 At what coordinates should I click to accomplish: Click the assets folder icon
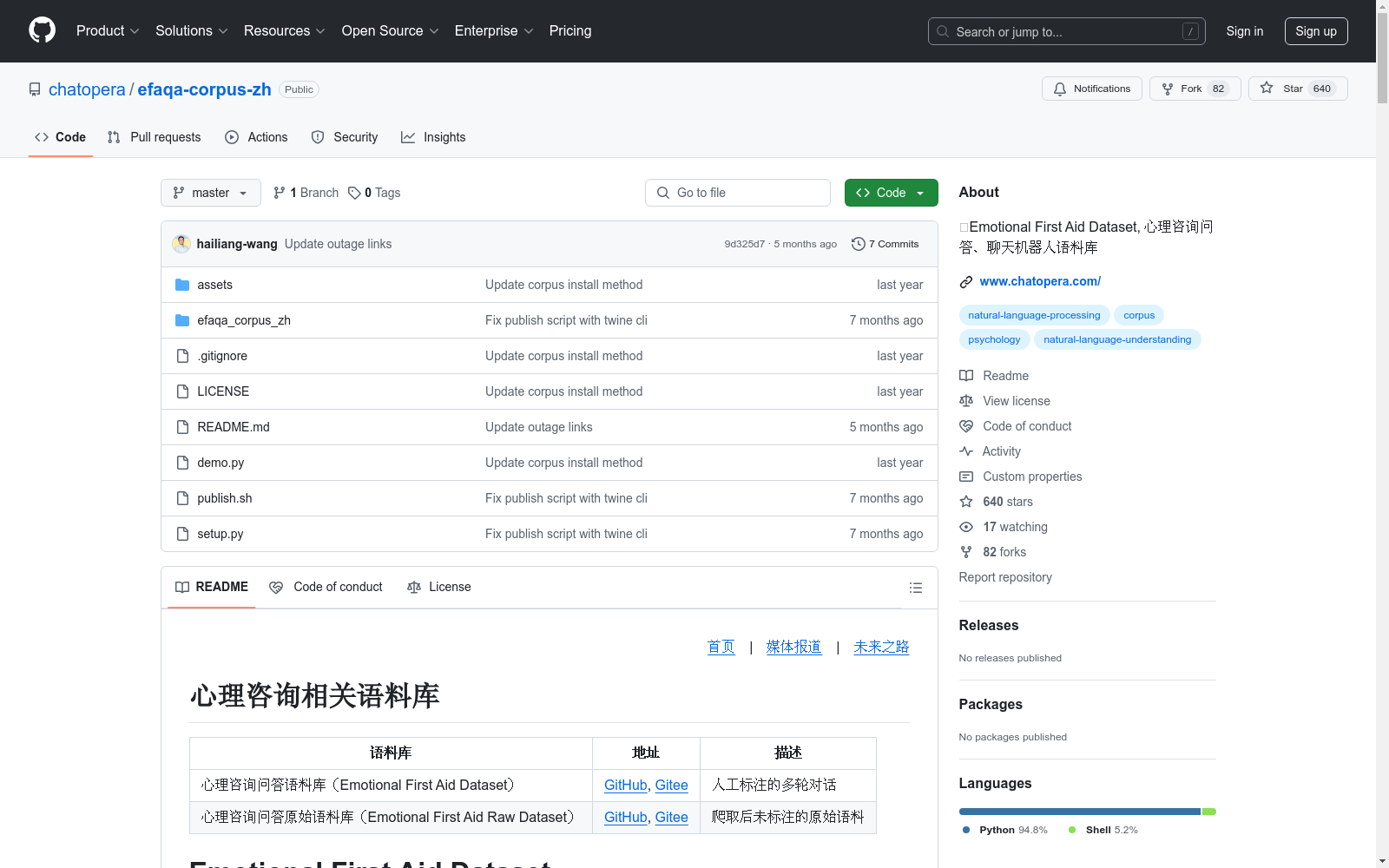182,285
